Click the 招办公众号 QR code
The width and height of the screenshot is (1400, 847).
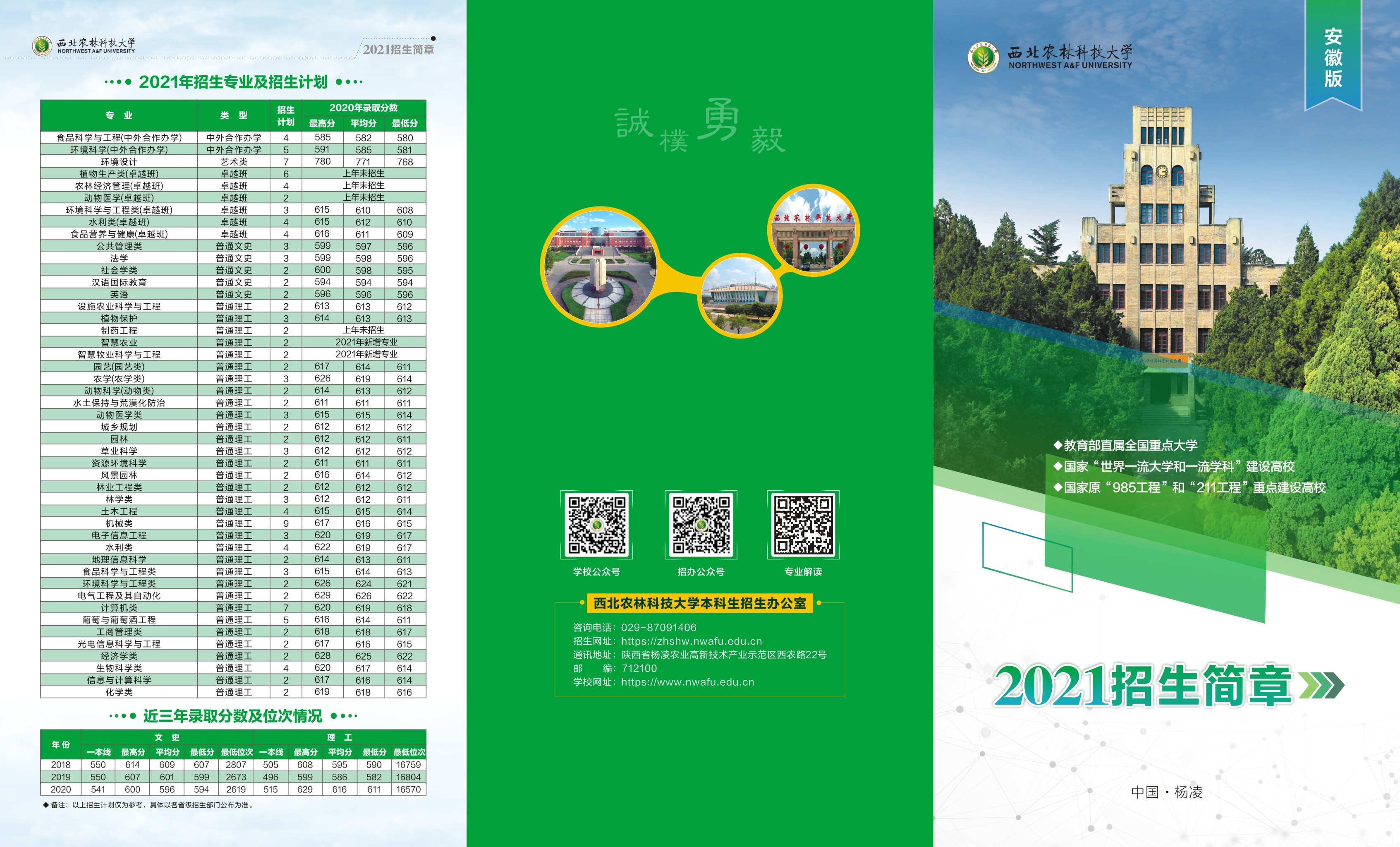701,525
